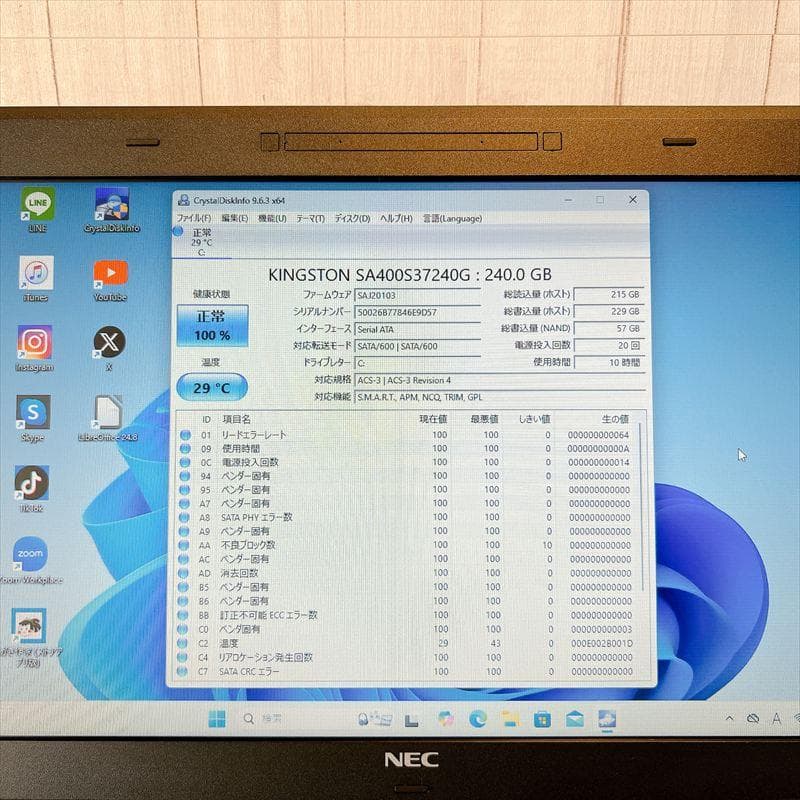Open the taskbar search box
Viewport: 800px width, 800px height.
(262, 718)
